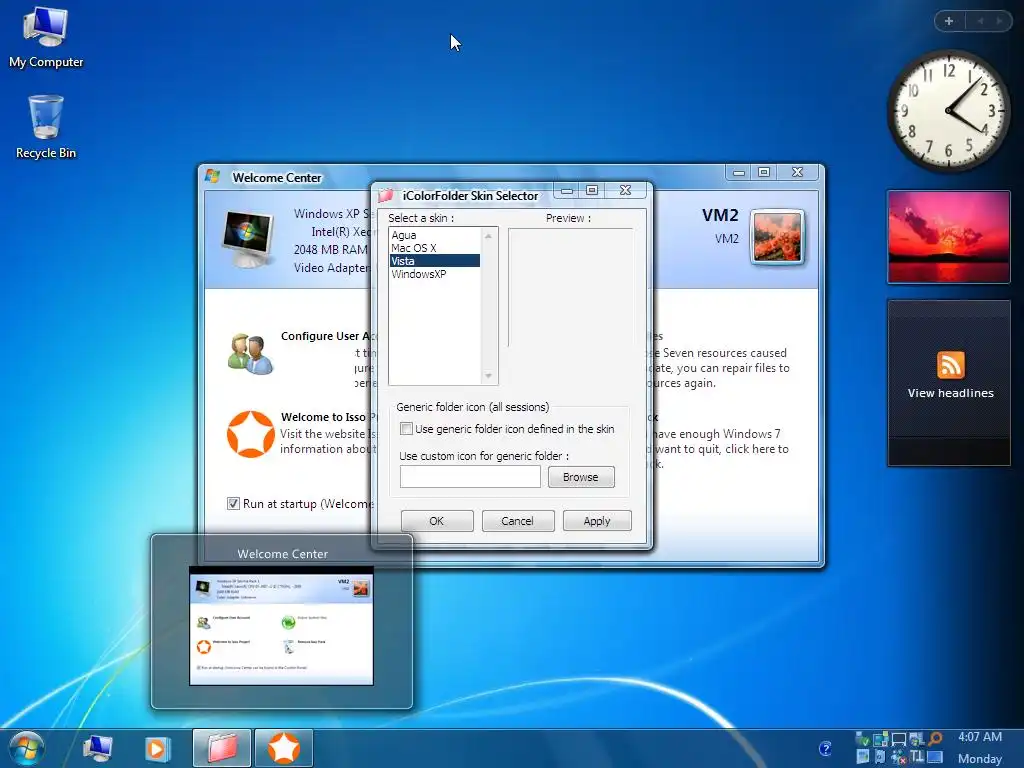
Task: Click the blue monitor tray icon
Action: click(935, 757)
